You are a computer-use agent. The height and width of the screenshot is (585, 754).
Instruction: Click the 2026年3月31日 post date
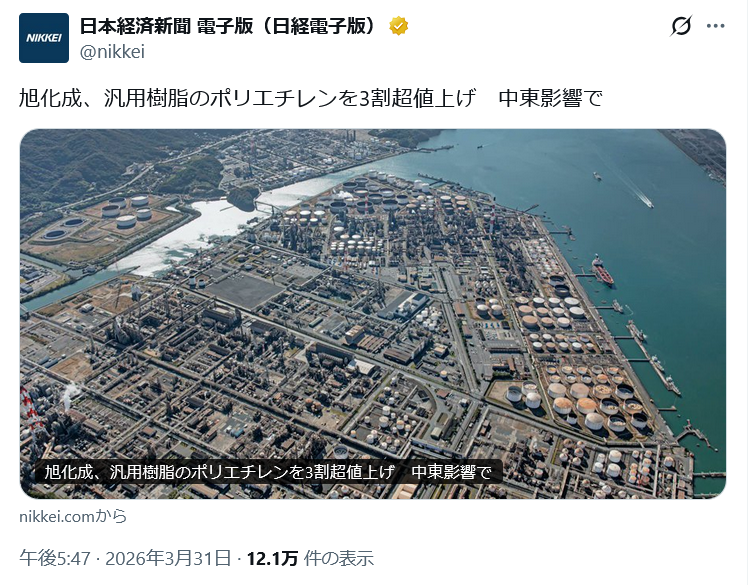click(168, 559)
